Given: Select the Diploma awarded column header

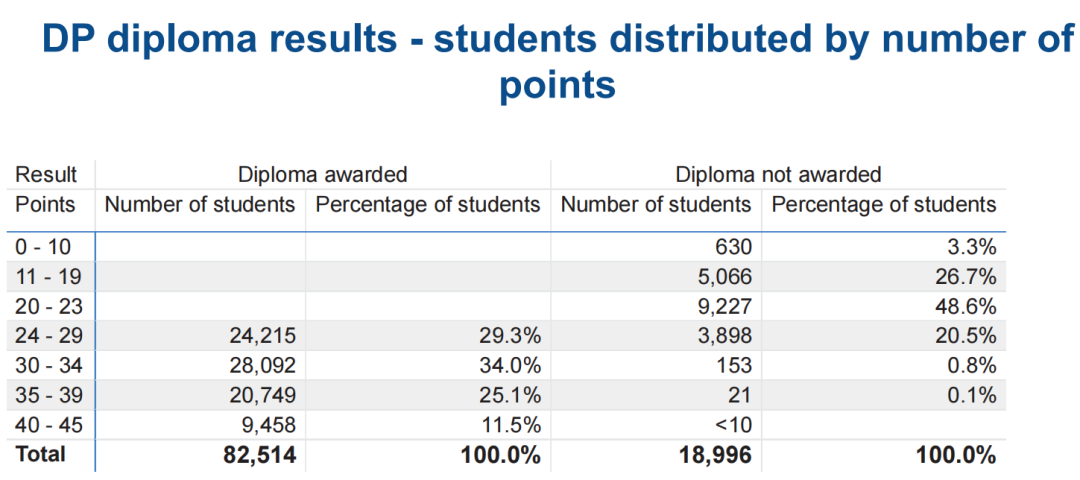Looking at the screenshot, I should click(x=322, y=174).
